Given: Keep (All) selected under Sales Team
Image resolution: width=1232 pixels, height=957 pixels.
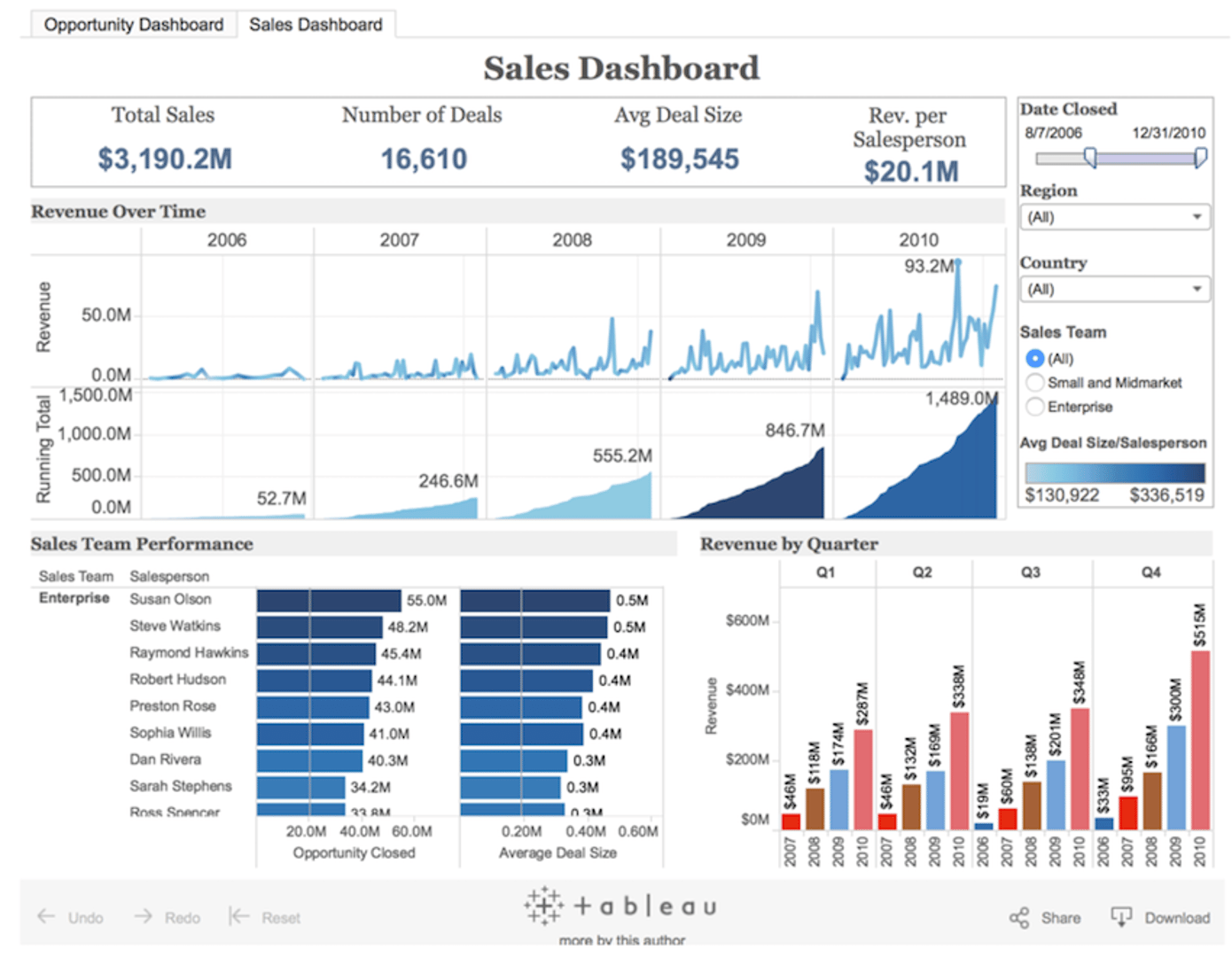Looking at the screenshot, I should pyautogui.click(x=1034, y=358).
